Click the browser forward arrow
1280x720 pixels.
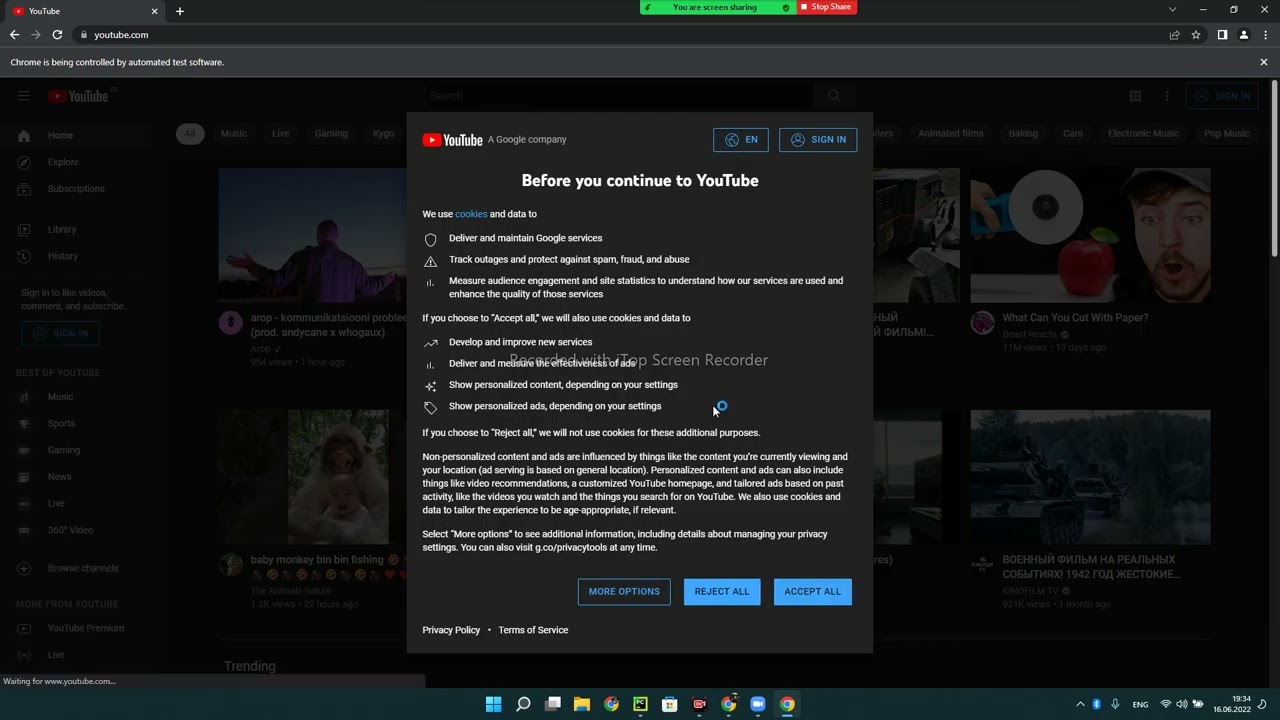[36, 35]
